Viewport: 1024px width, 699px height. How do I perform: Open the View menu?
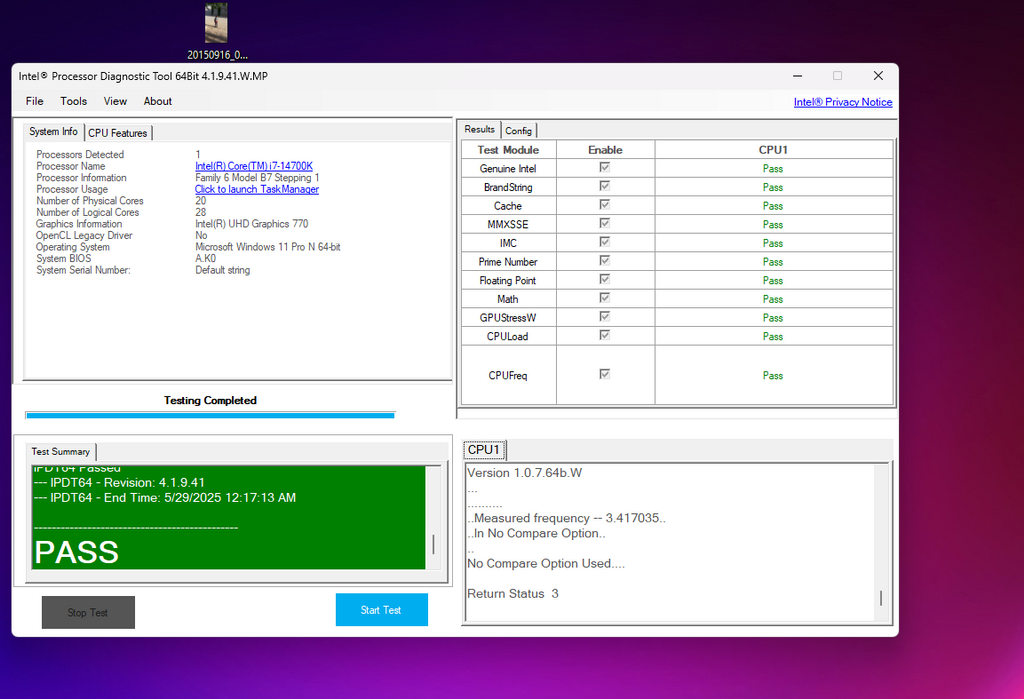(x=115, y=101)
